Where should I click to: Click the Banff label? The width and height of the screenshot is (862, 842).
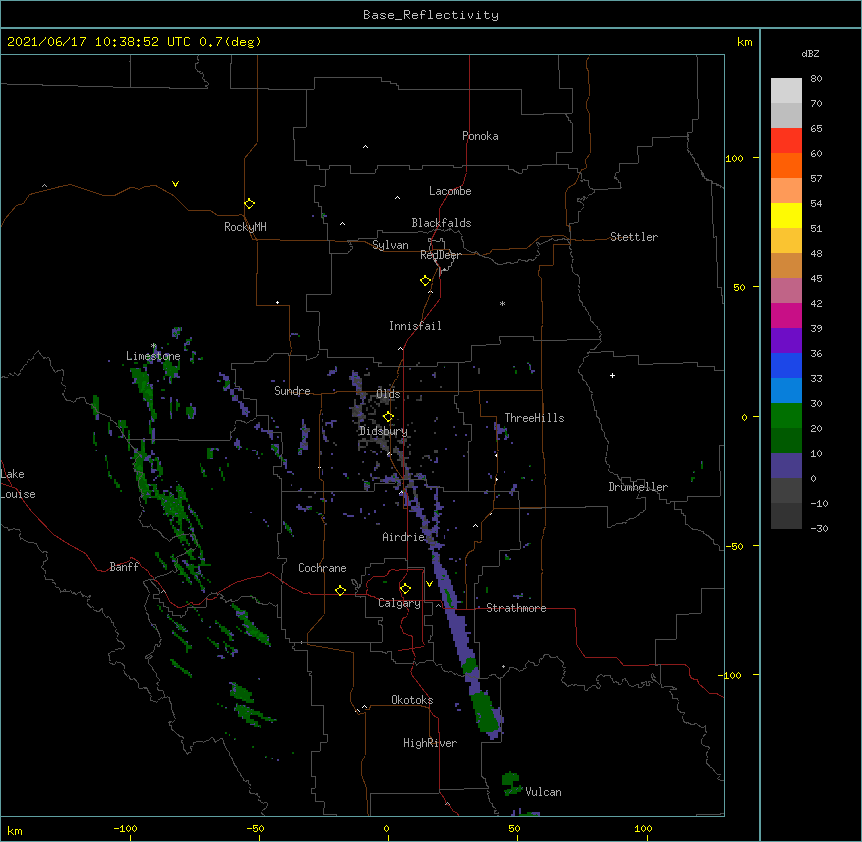(124, 567)
